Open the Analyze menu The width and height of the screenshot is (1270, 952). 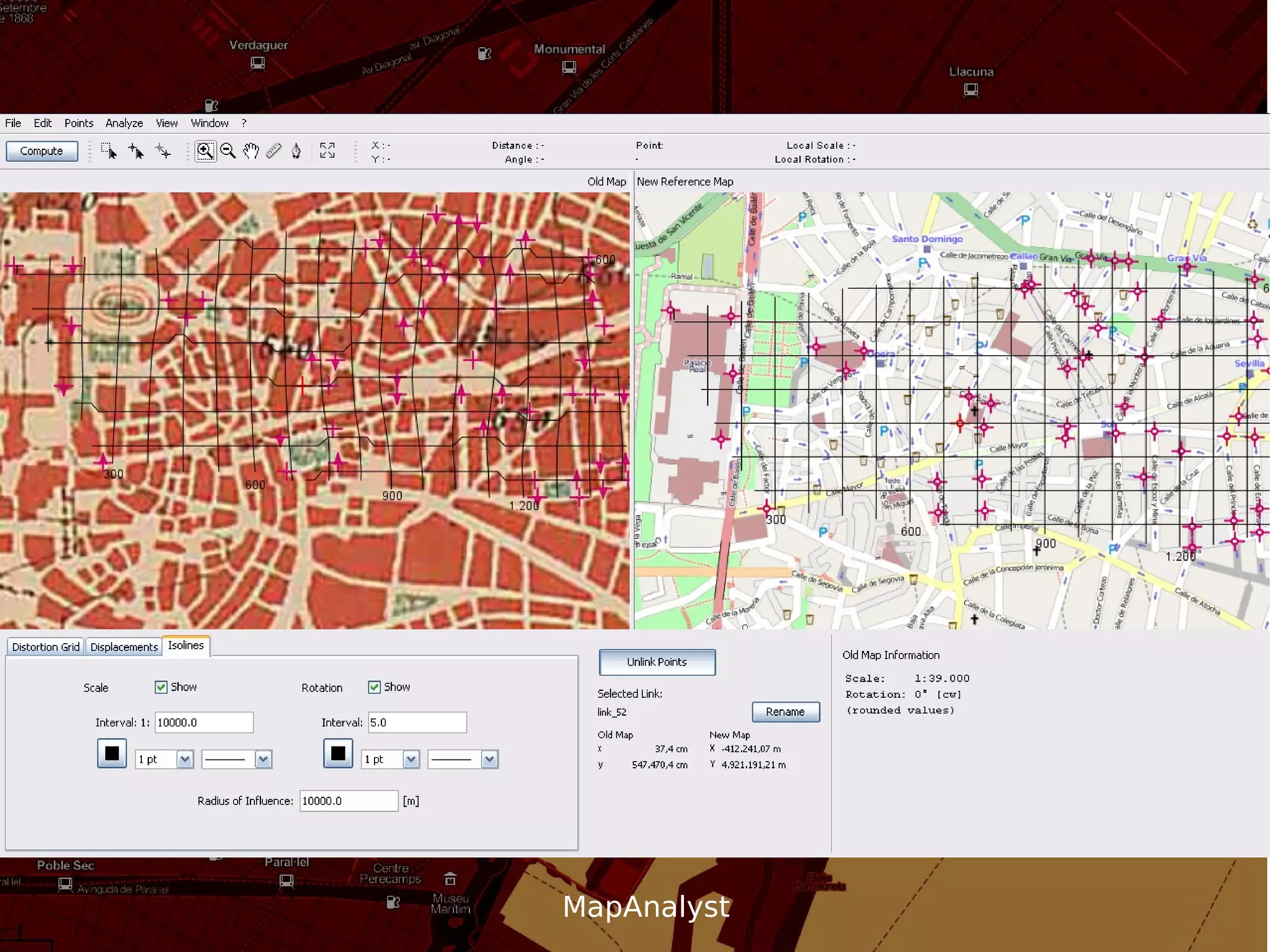click(x=124, y=123)
